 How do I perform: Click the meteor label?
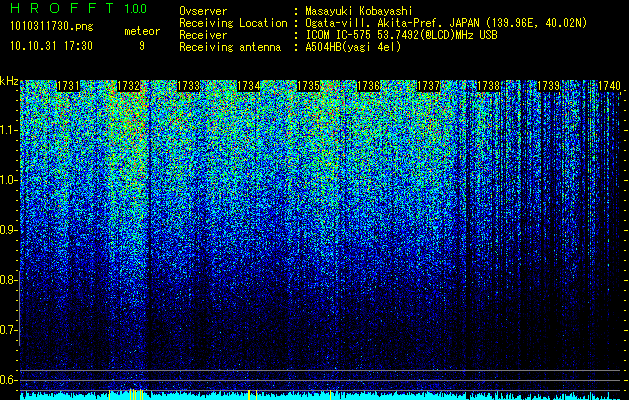[x=142, y=31]
